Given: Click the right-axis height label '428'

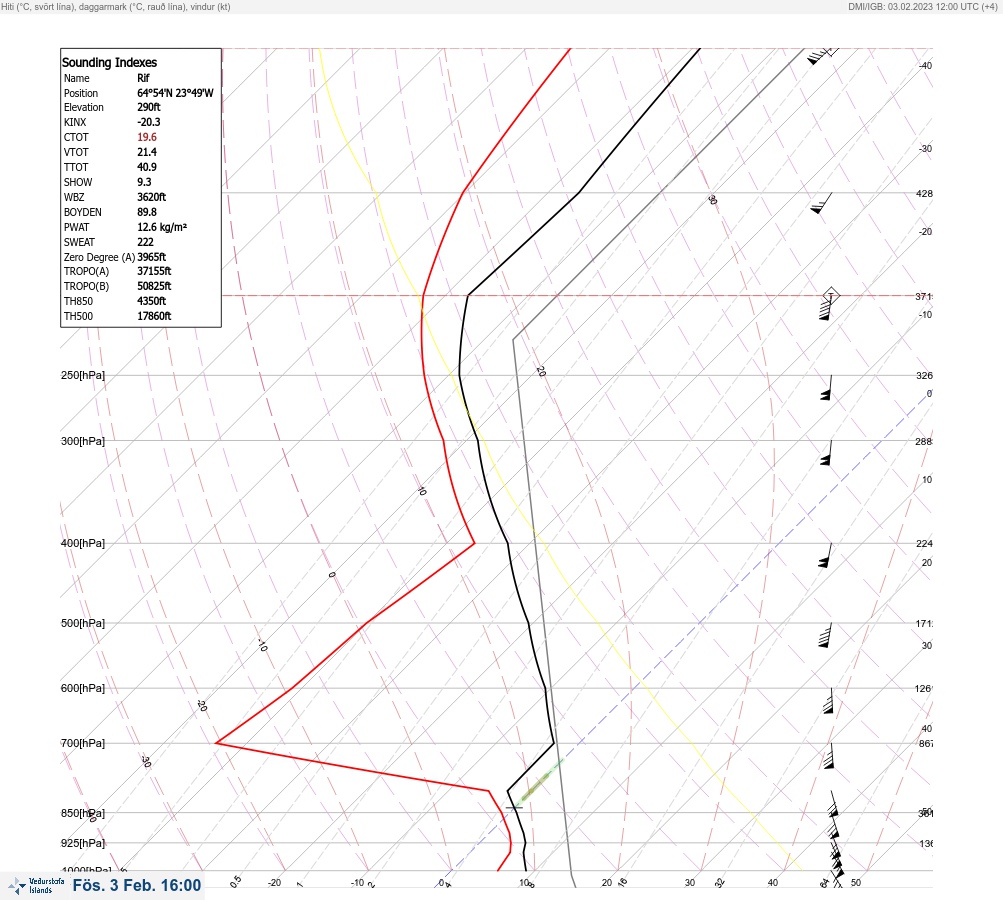Looking at the screenshot, I should click(924, 193).
